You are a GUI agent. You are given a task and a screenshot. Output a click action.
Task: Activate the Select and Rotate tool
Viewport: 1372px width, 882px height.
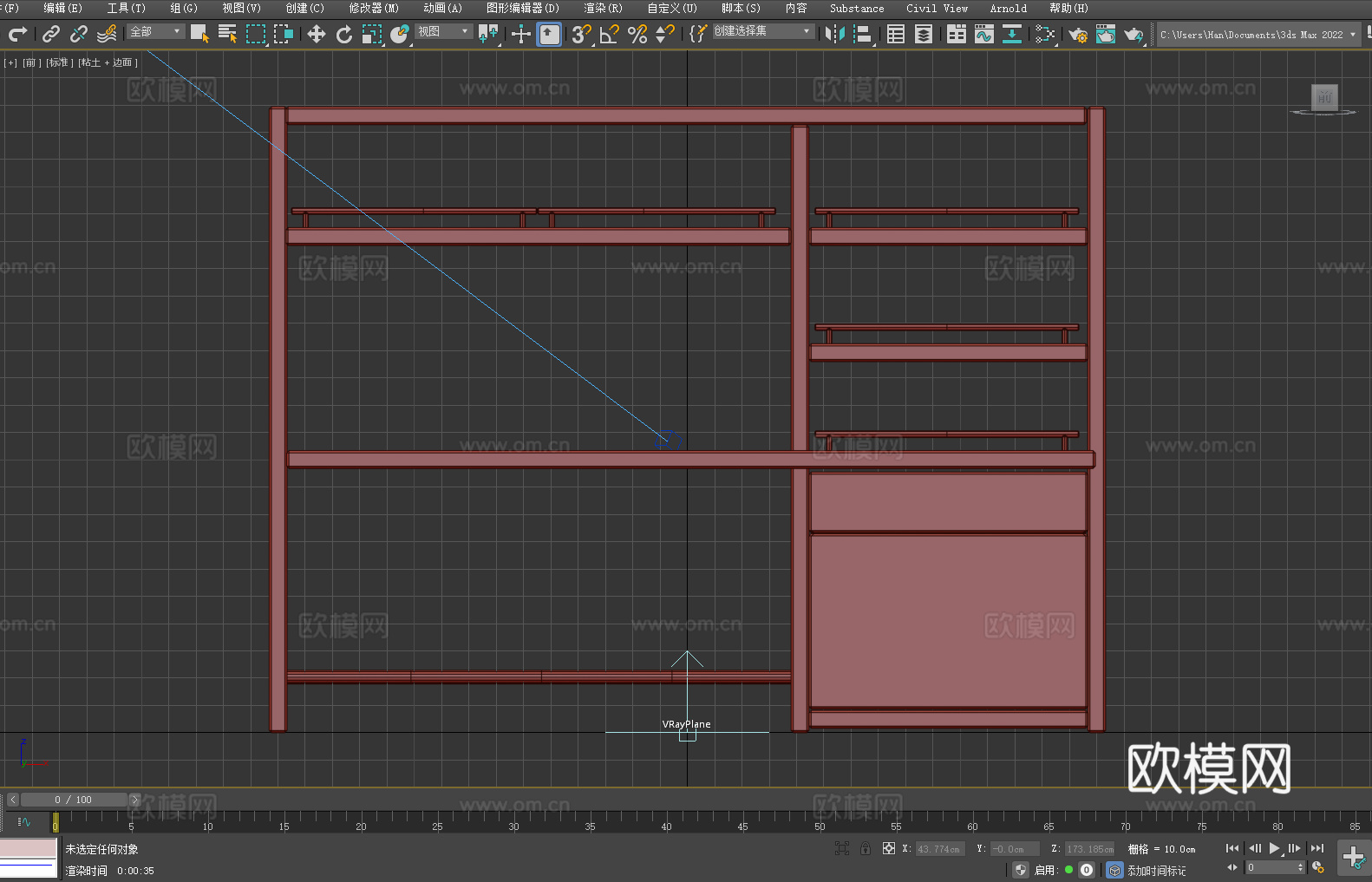click(x=344, y=34)
